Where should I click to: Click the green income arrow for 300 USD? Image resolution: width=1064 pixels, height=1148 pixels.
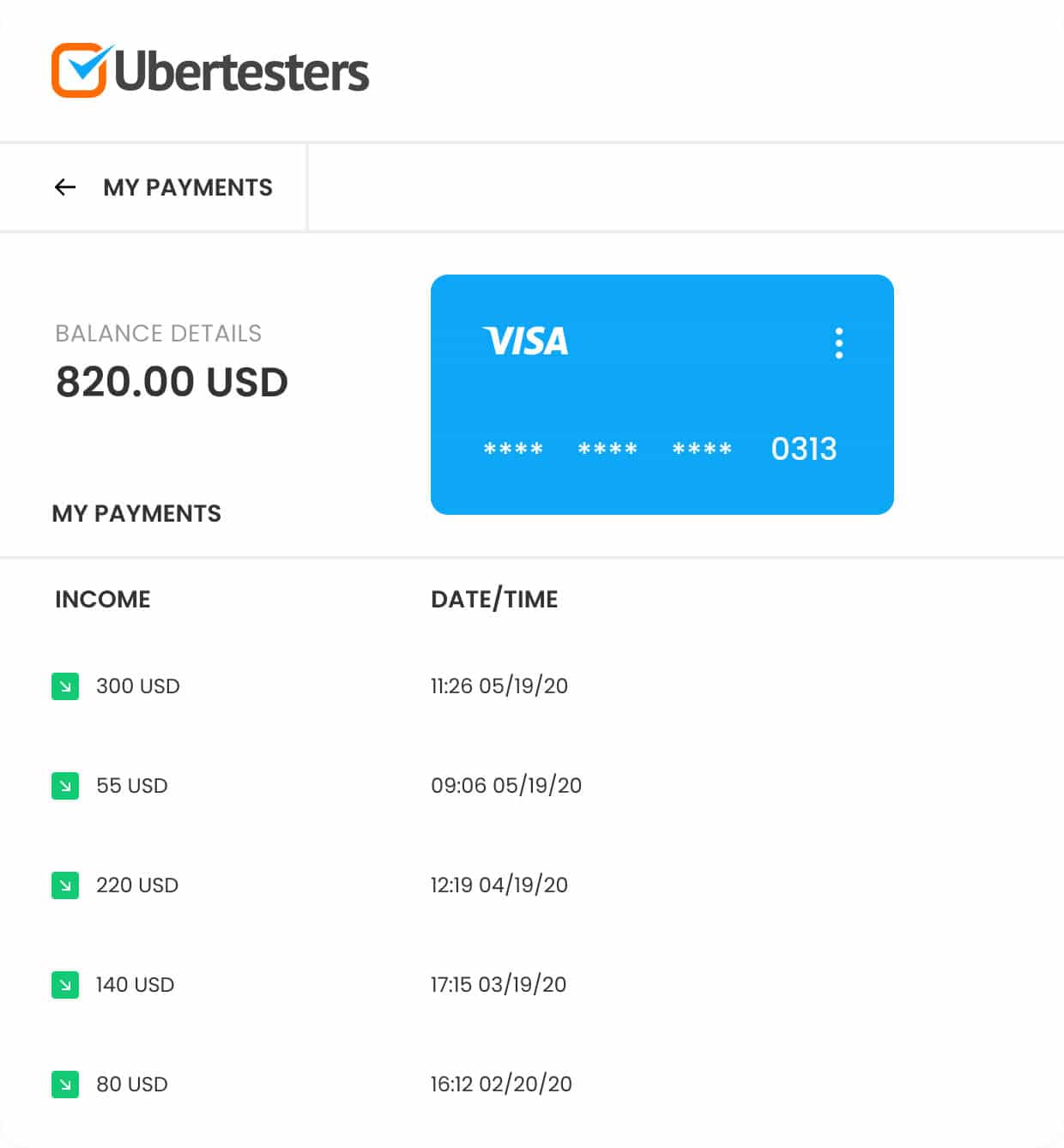pos(64,686)
